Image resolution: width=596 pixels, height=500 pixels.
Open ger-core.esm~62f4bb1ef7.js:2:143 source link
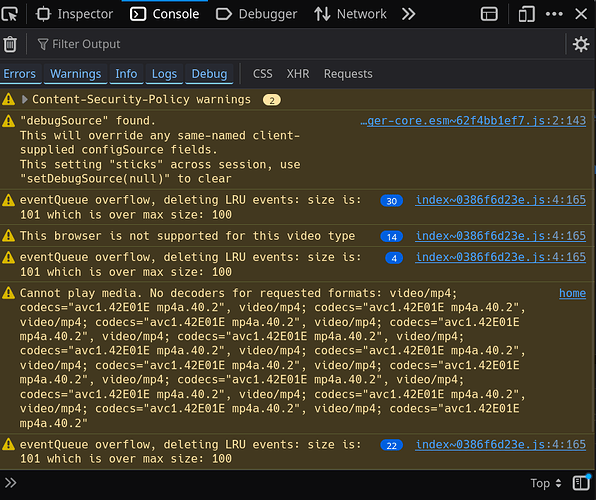click(x=473, y=121)
